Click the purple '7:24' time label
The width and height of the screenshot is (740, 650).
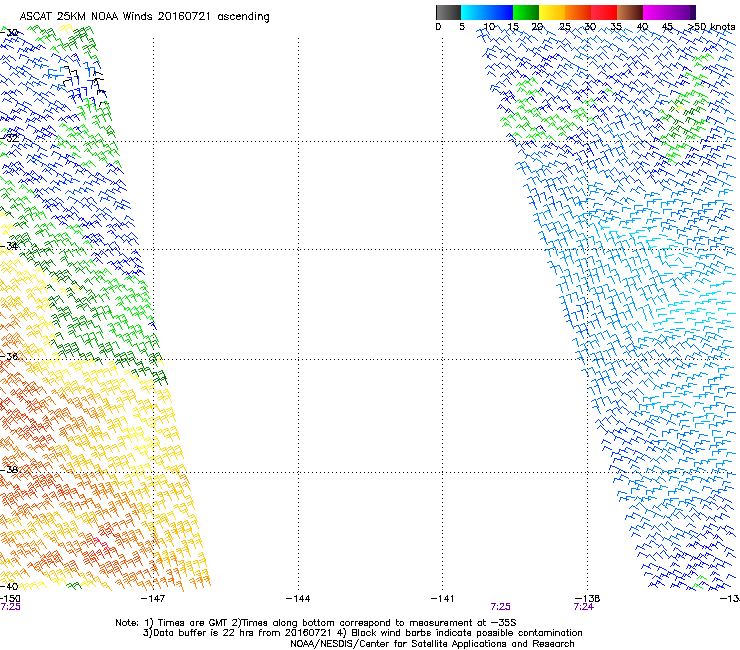pos(583,607)
